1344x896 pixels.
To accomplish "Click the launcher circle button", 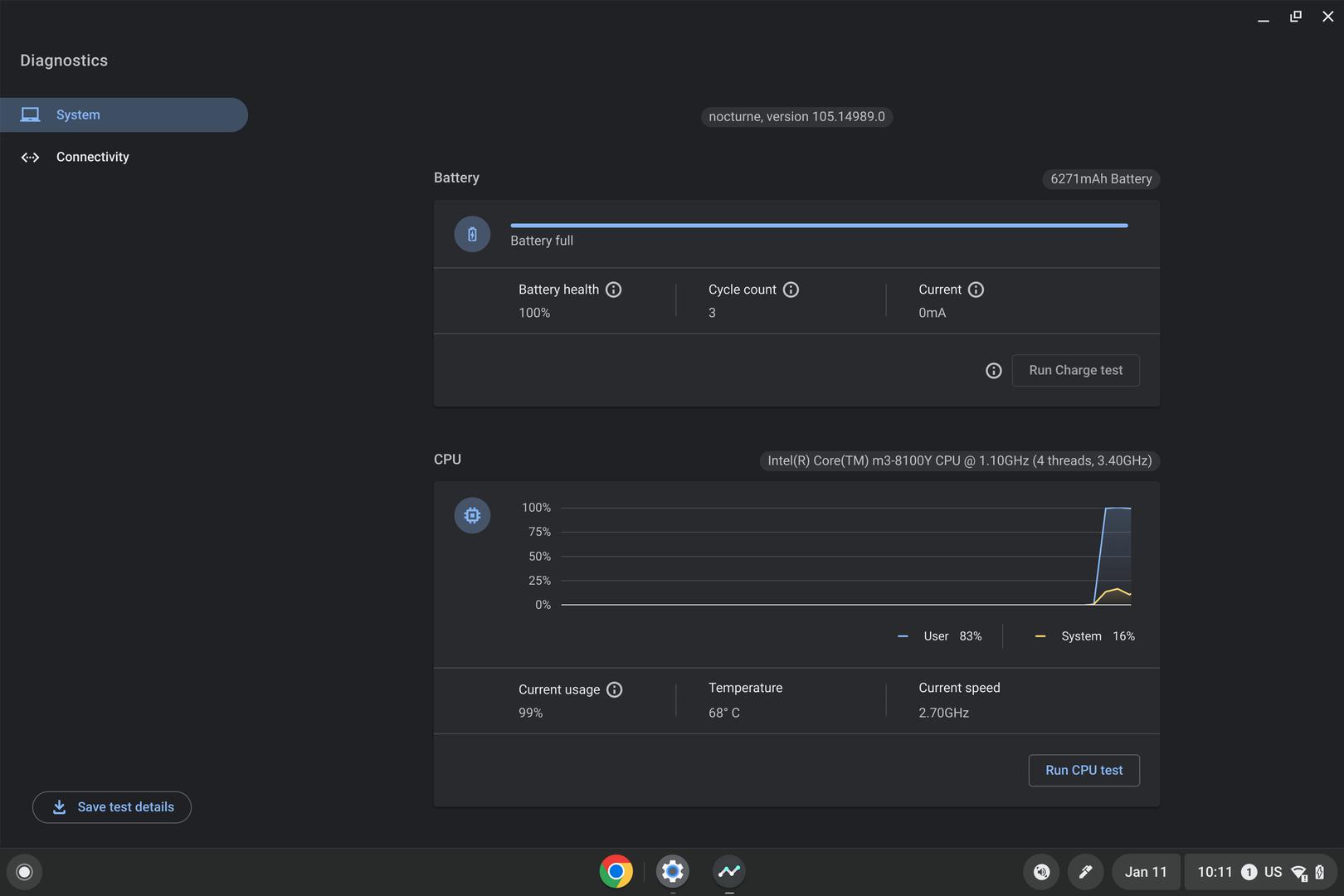I will [24, 872].
